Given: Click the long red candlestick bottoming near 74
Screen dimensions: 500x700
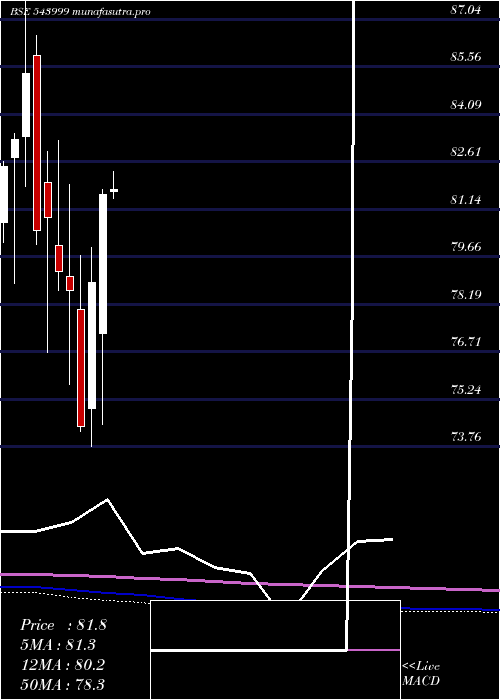Looking at the screenshot, I should [80, 367].
